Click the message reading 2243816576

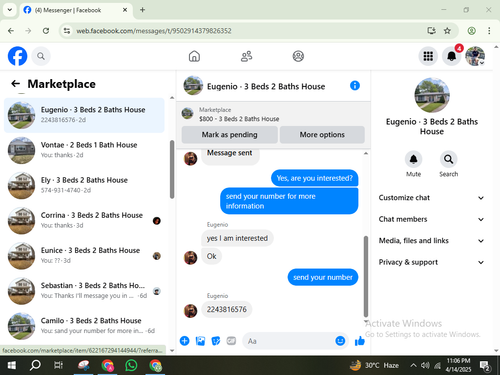click(x=227, y=309)
